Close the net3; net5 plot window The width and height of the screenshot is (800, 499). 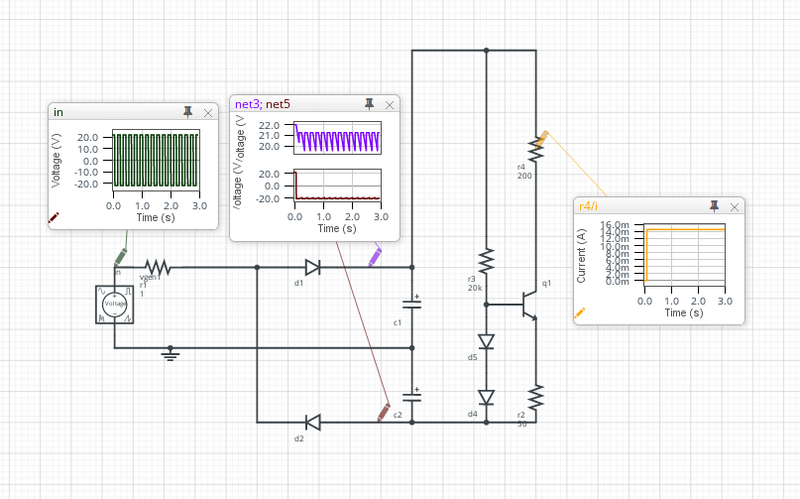point(389,105)
